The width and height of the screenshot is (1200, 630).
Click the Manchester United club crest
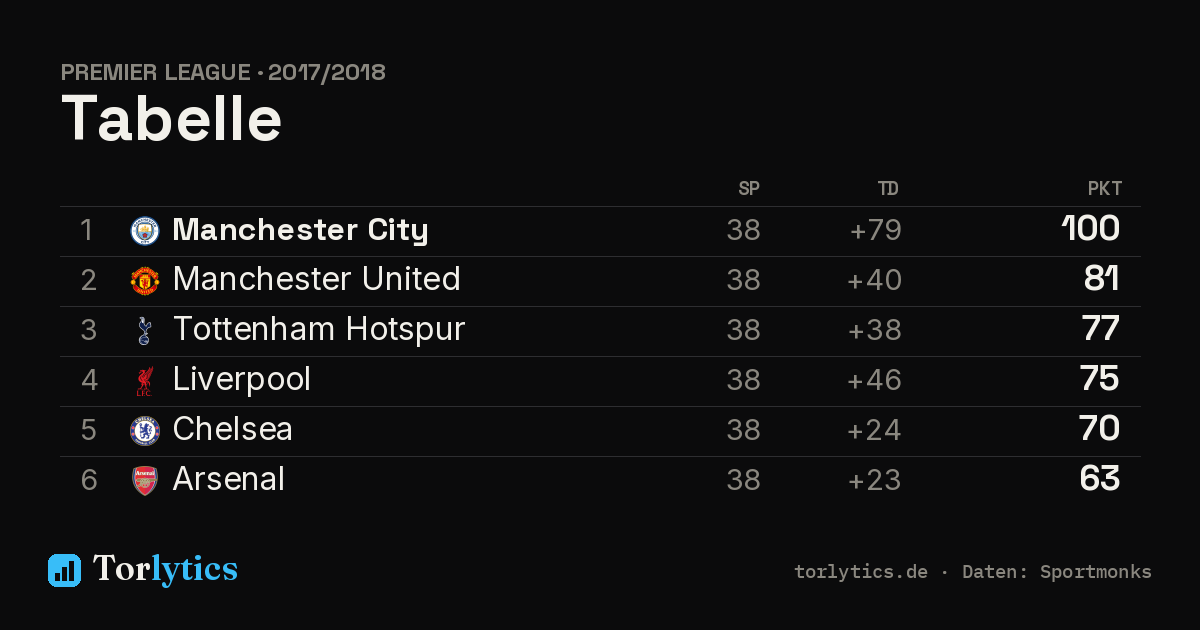pos(145,281)
